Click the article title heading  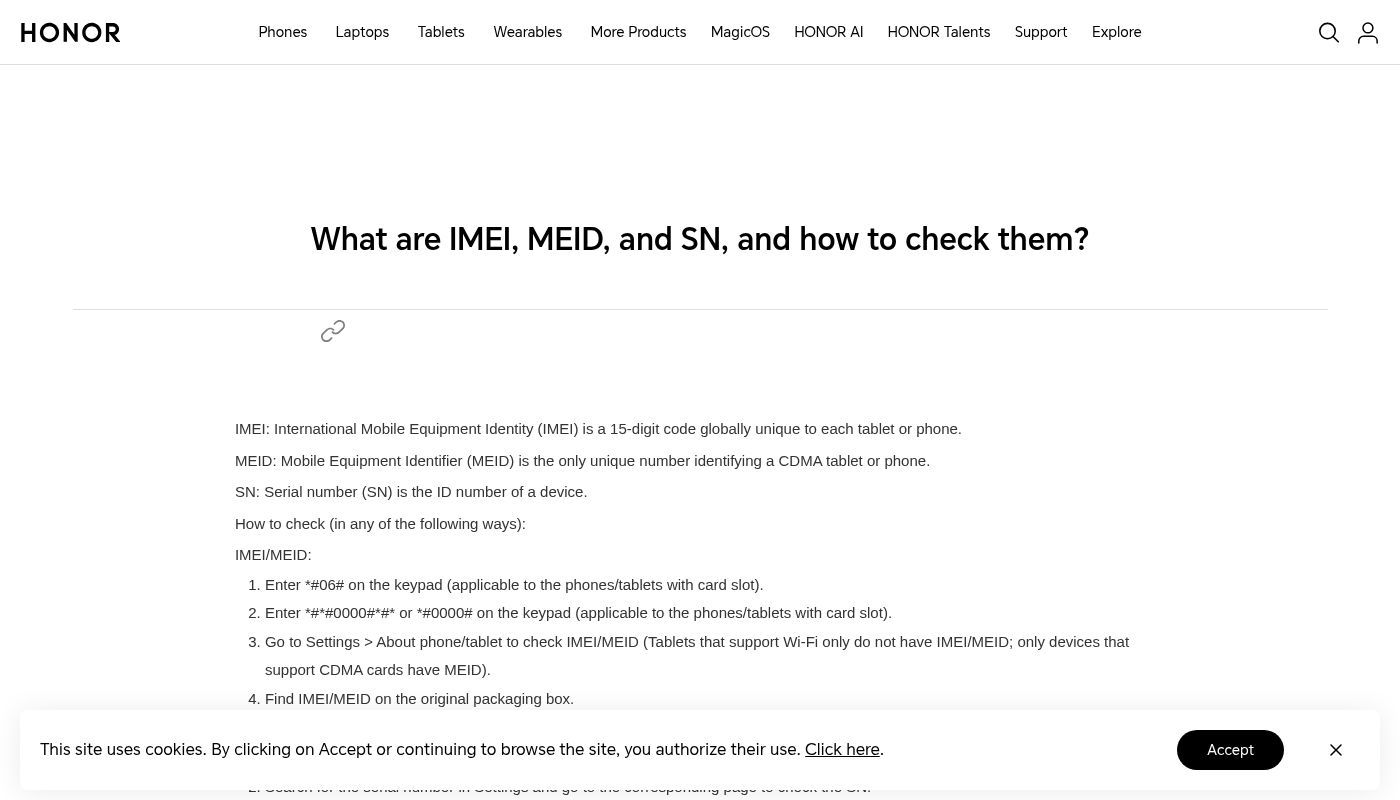(x=699, y=239)
